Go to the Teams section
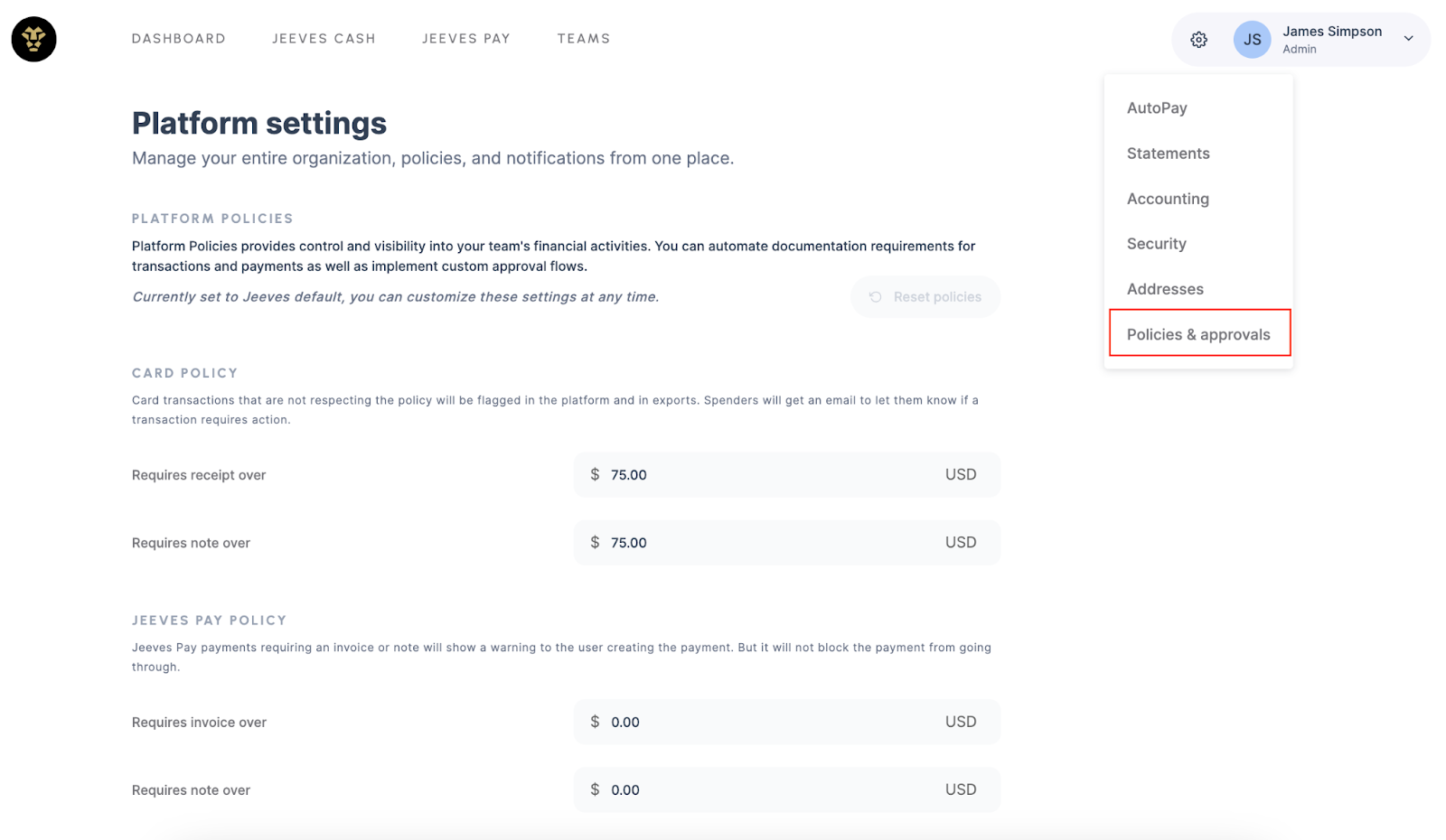1446x840 pixels. 583,38
